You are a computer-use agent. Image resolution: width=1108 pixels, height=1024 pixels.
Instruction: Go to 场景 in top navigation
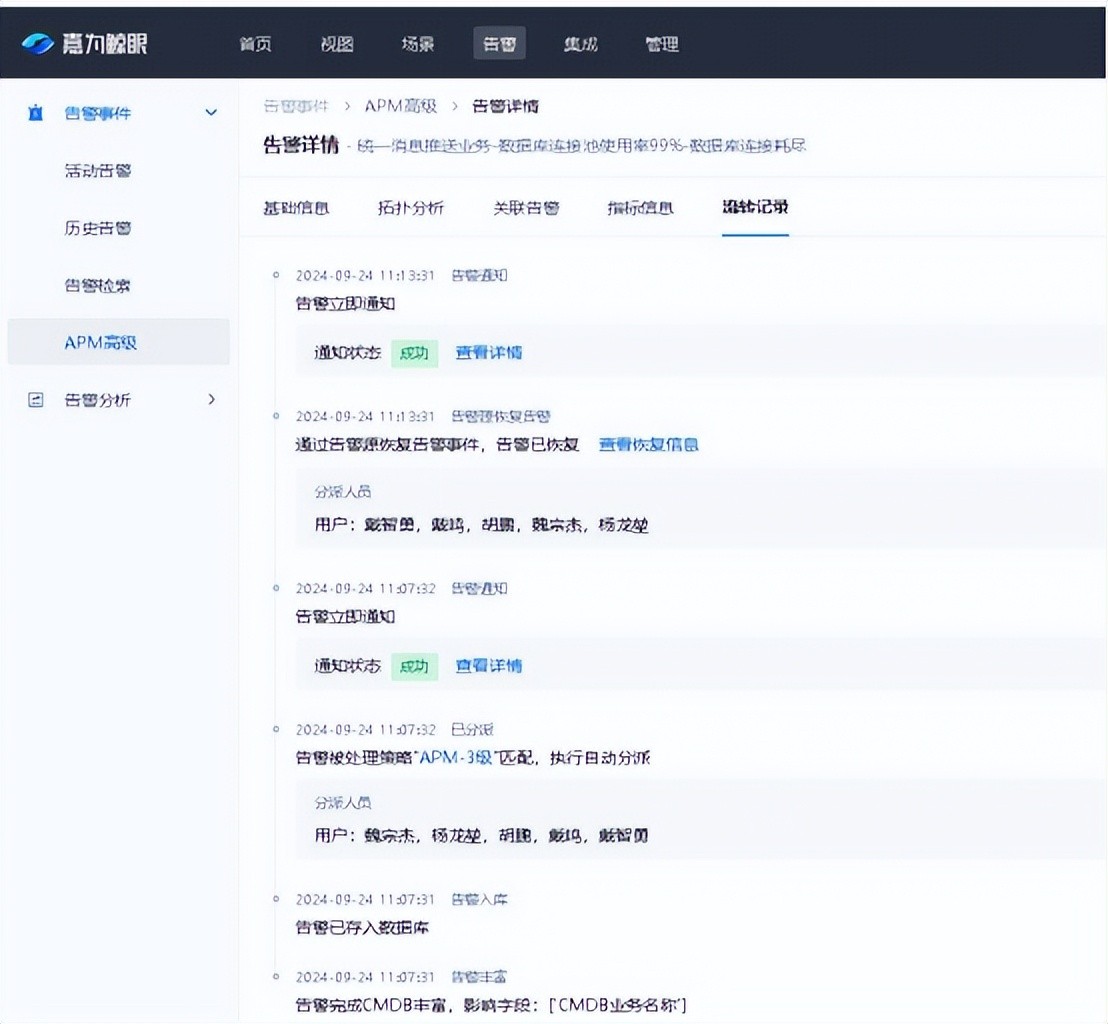417,44
